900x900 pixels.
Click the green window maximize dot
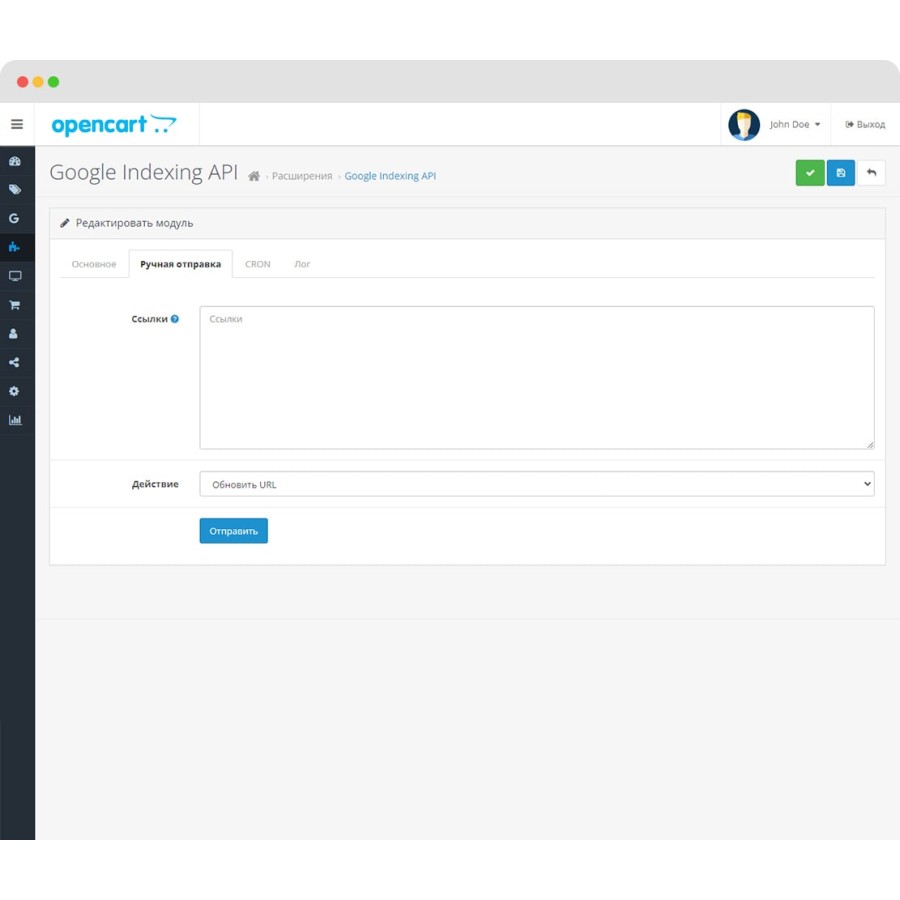53,82
